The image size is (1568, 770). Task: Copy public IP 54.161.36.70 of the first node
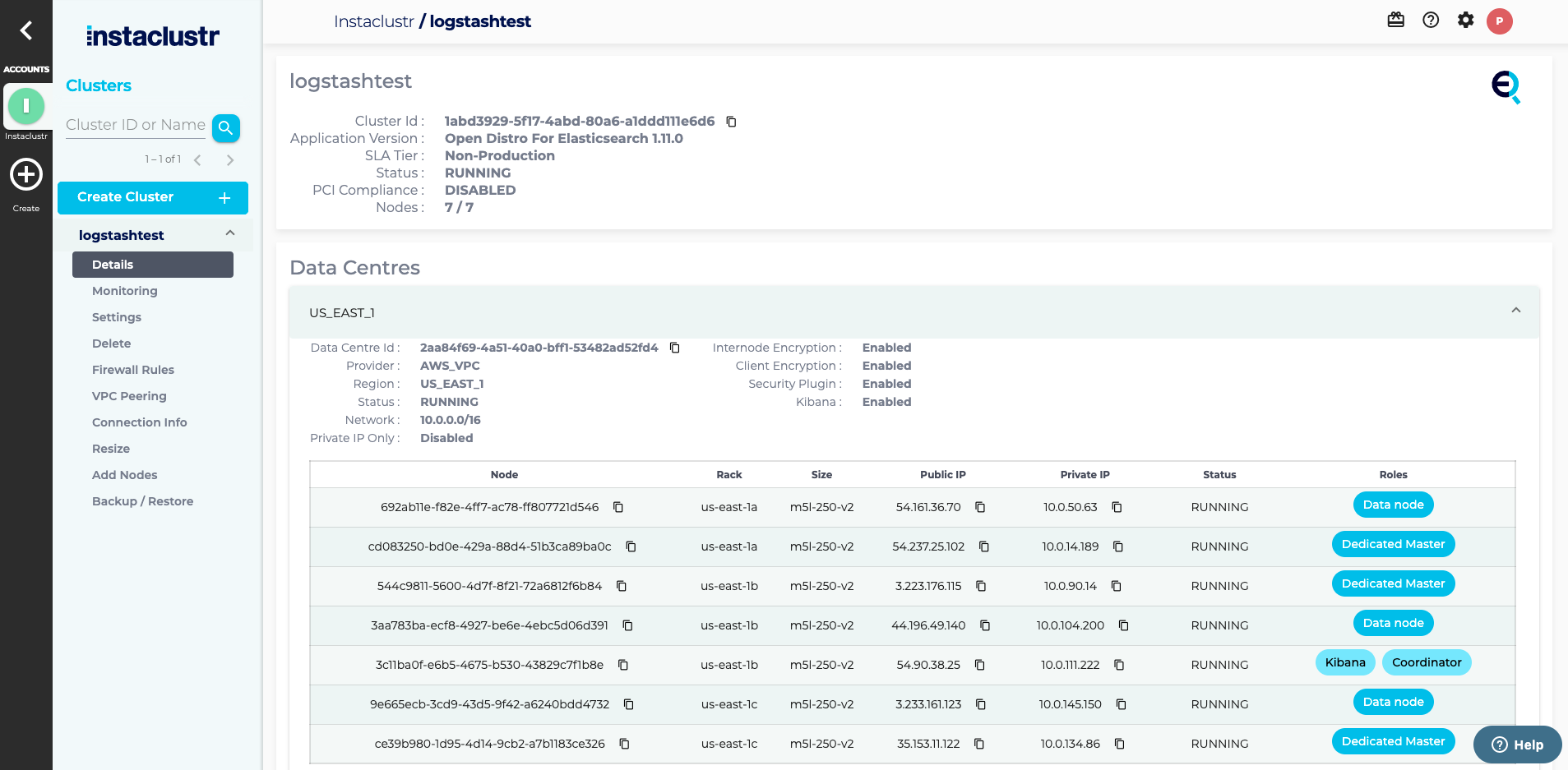pyautogui.click(x=981, y=508)
